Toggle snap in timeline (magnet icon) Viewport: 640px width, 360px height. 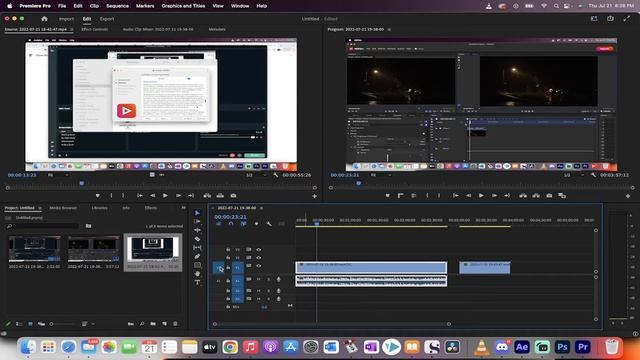point(231,224)
